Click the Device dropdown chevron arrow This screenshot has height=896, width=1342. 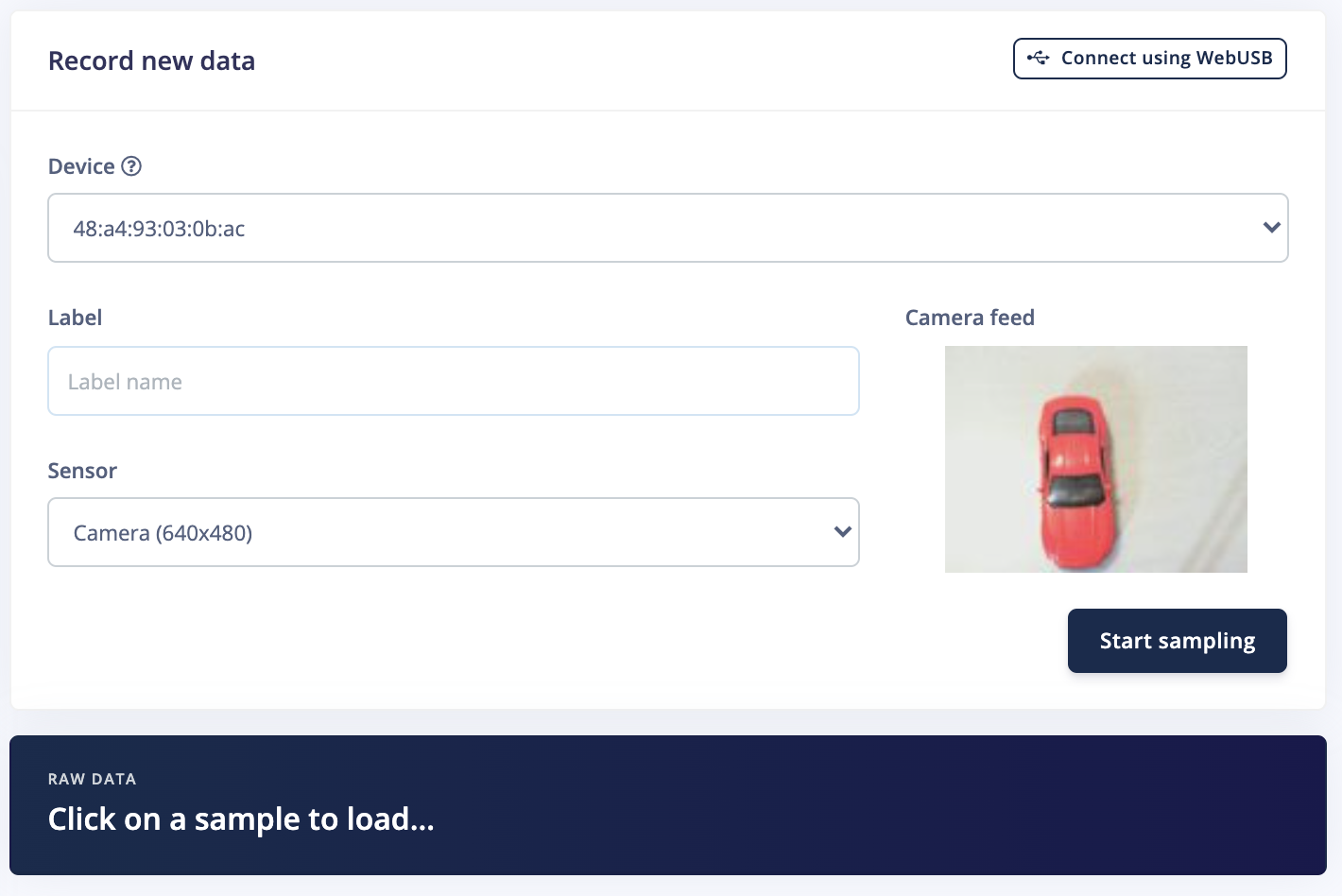coord(1271,227)
